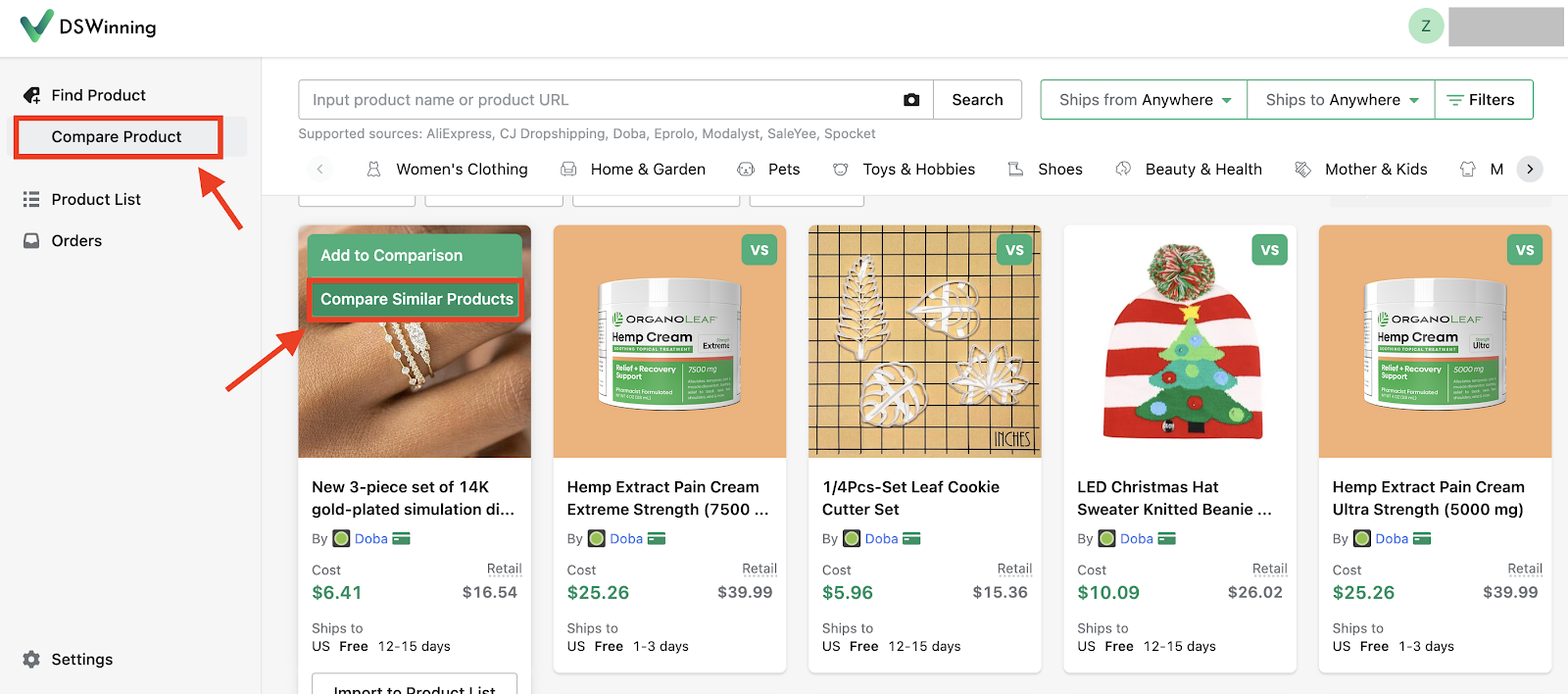Click the Find Product sidebar icon
Image resolution: width=1568 pixels, height=694 pixels.
(x=31, y=95)
